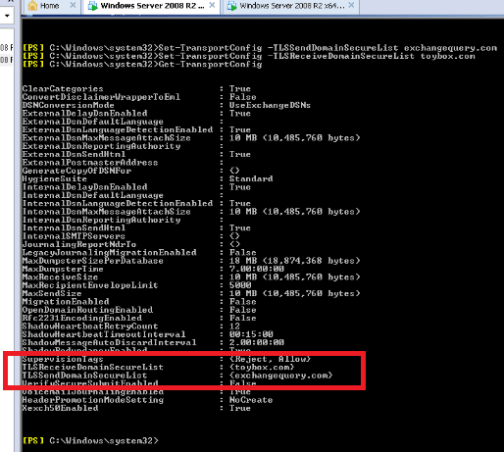Click the ExternalPostmasterAddress property

pyautogui.click(x=90, y=162)
